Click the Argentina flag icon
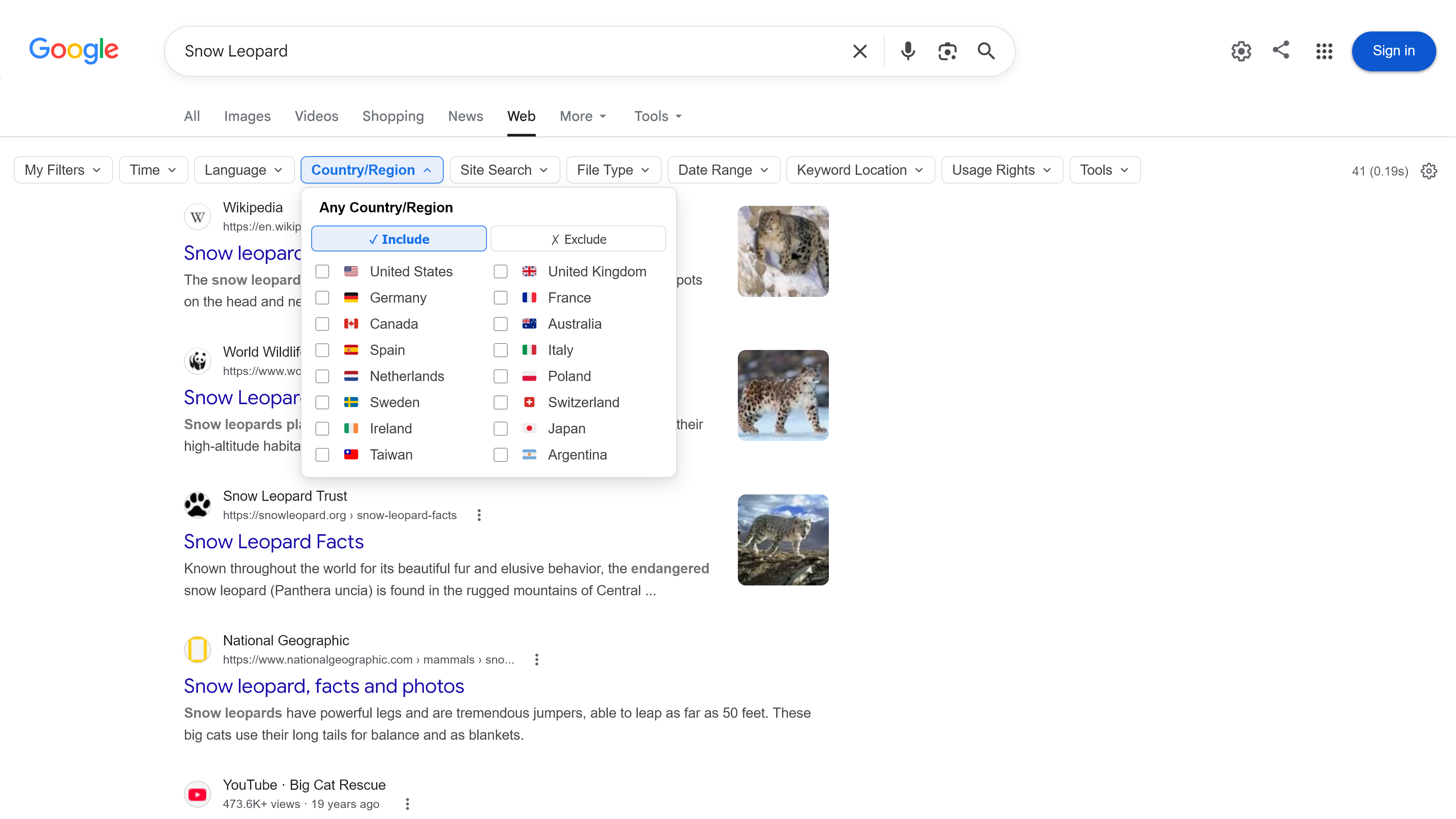 [529, 455]
